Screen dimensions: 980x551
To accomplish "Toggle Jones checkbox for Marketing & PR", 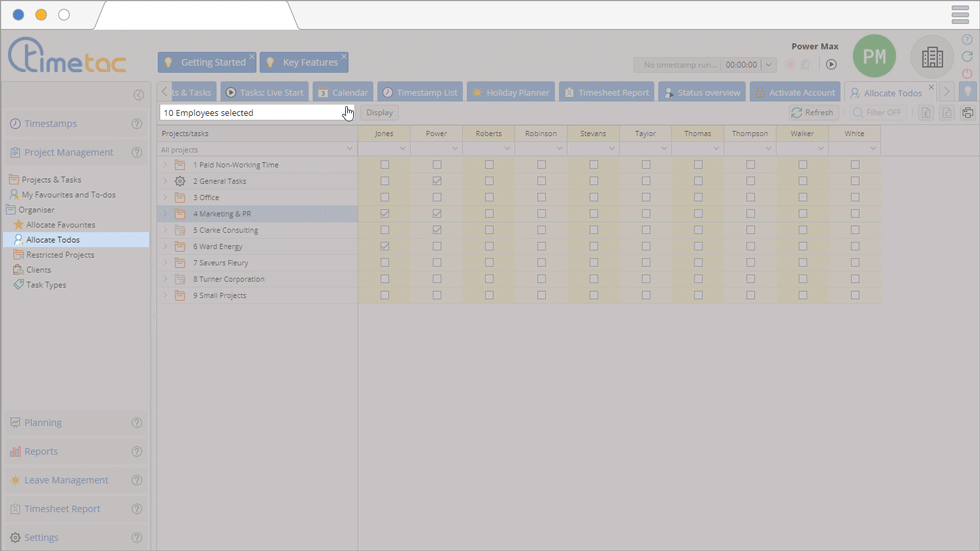I will tap(385, 214).
